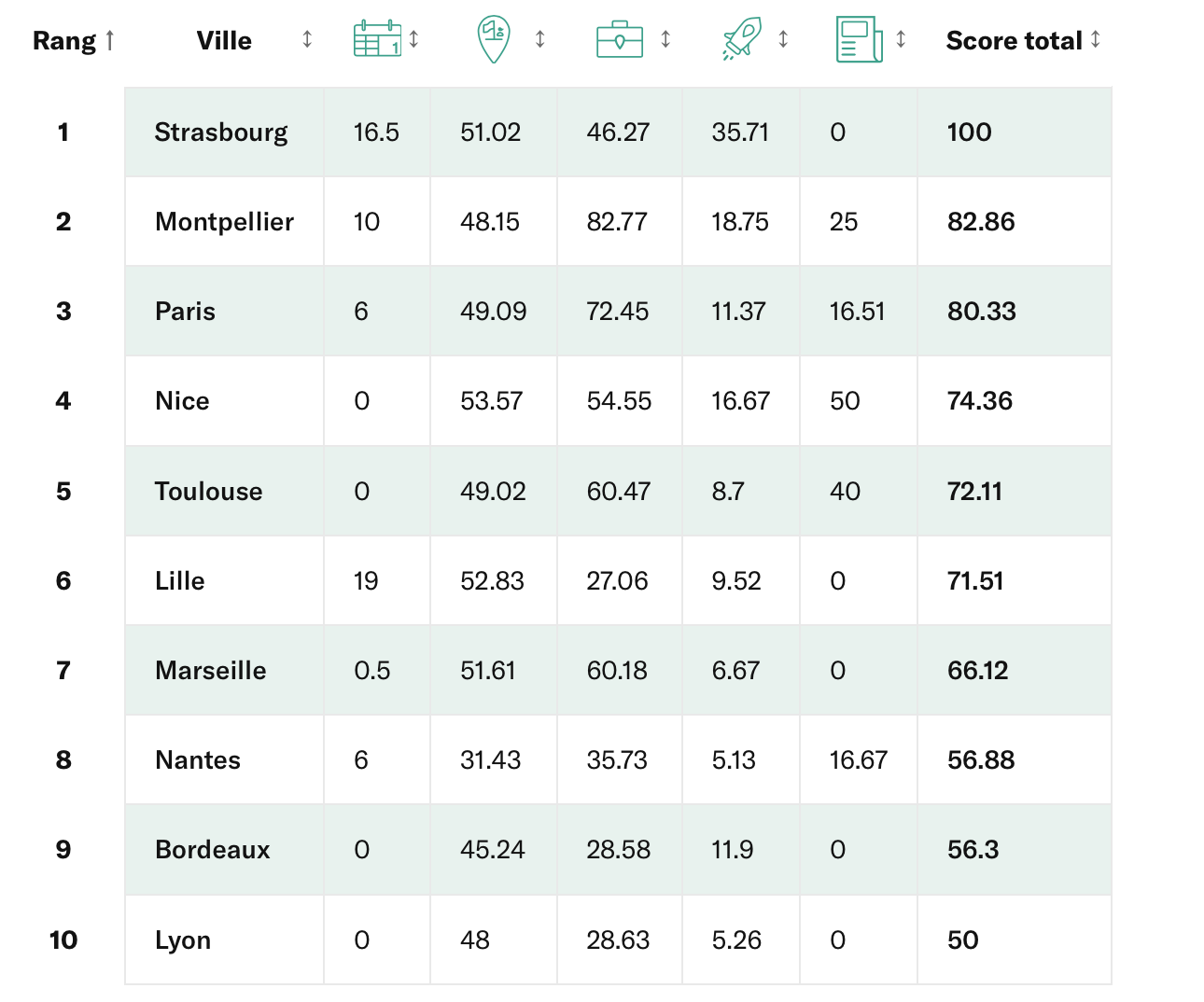This screenshot has width=1204, height=1002.
Task: Toggle sort arrows beside calendar icon
Action: pos(413,39)
